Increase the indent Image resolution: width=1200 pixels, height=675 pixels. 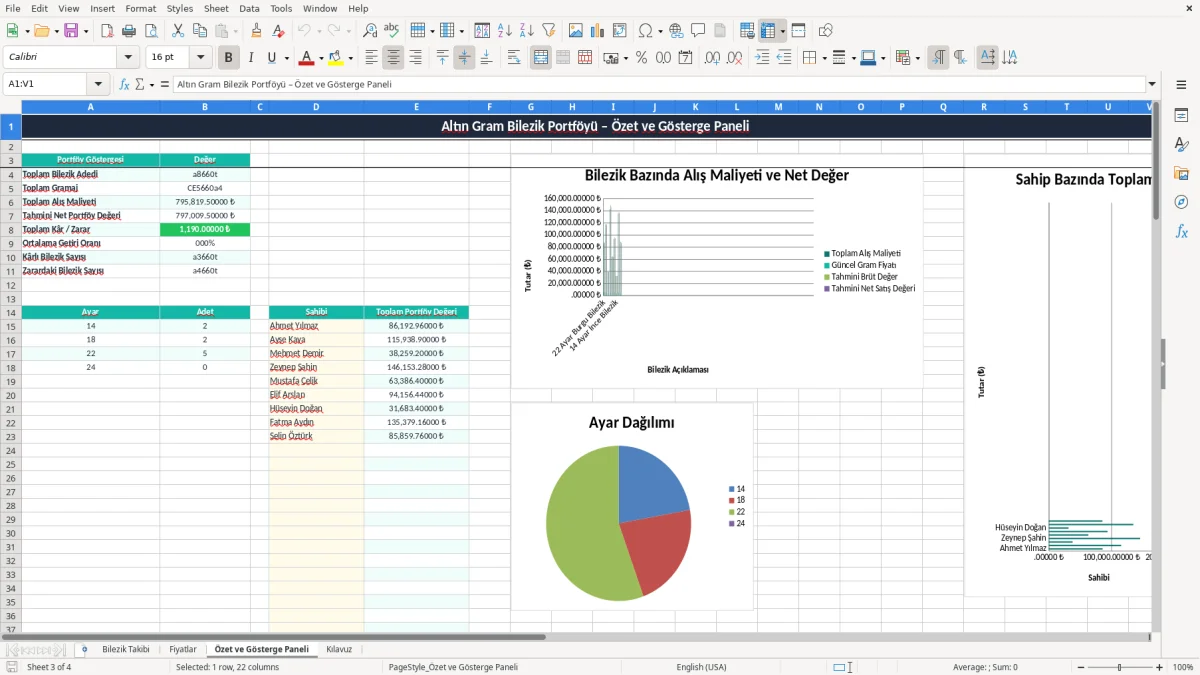point(762,58)
